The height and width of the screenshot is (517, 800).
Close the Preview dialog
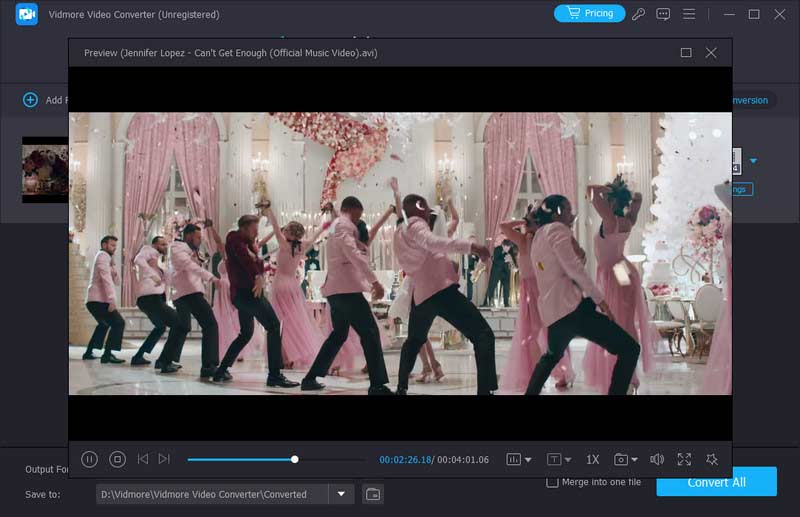(711, 53)
